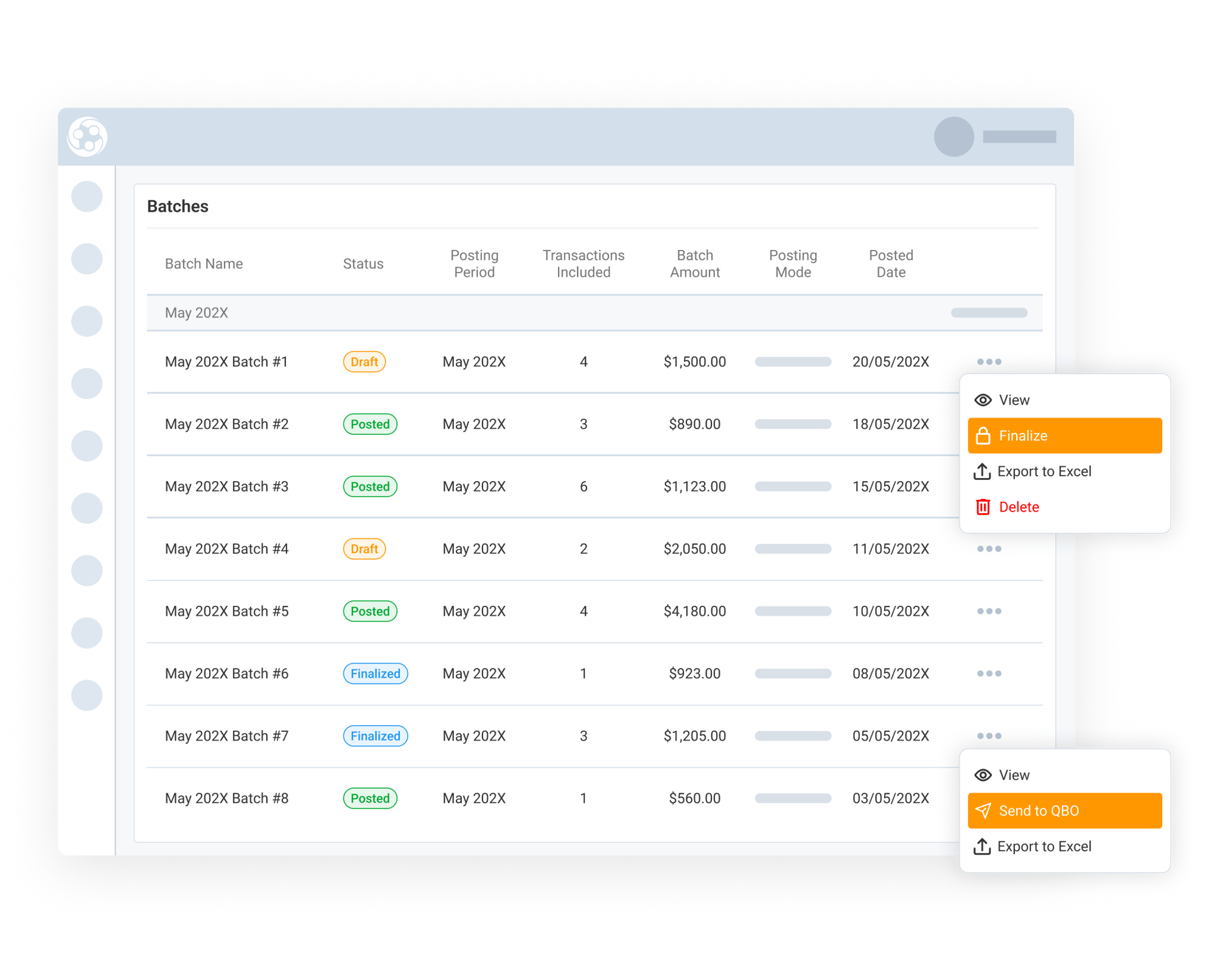Select May 202X Batch #3 name
The image size is (1217, 980).
pos(226,487)
